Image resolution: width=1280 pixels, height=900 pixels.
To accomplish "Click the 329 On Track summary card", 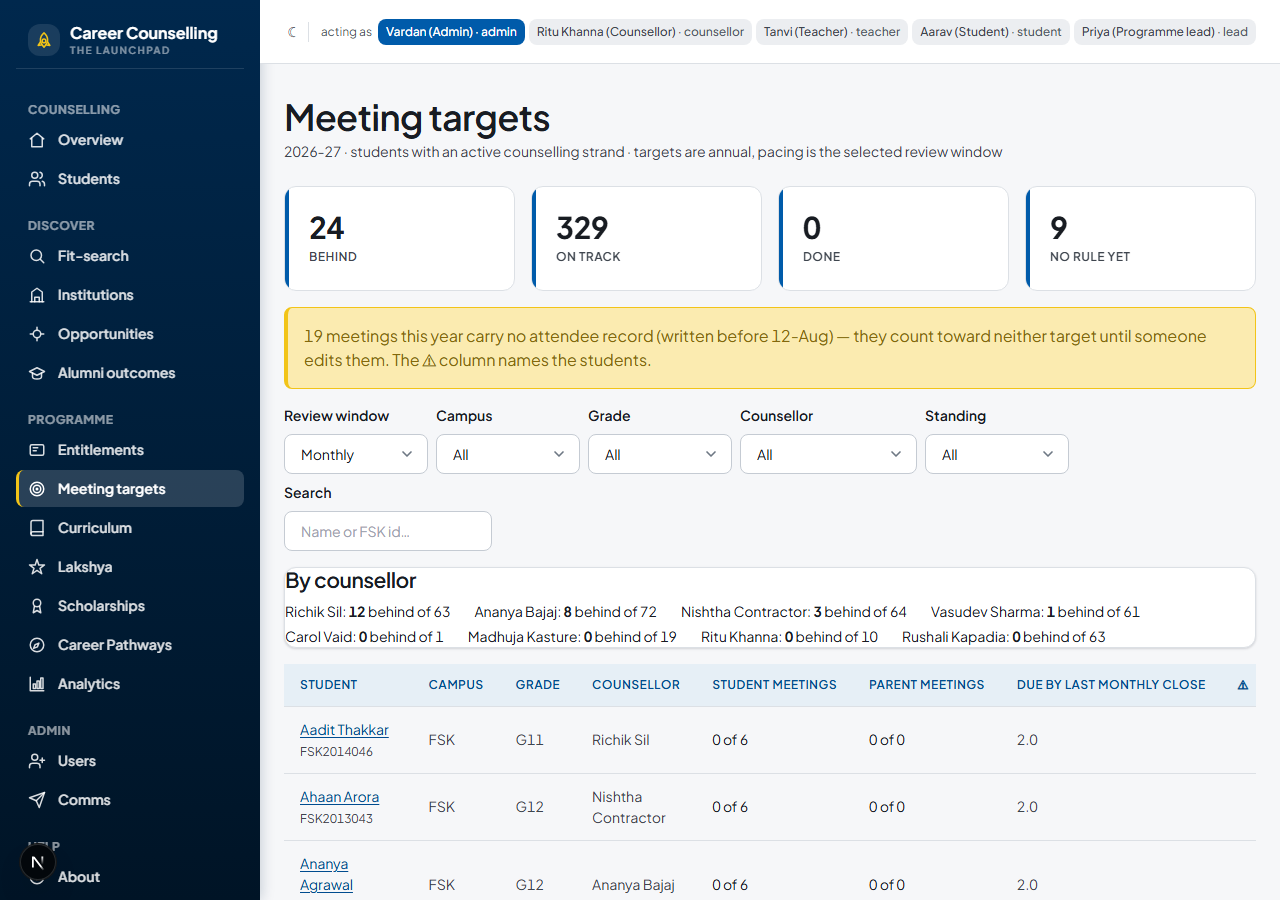I will tap(646, 238).
